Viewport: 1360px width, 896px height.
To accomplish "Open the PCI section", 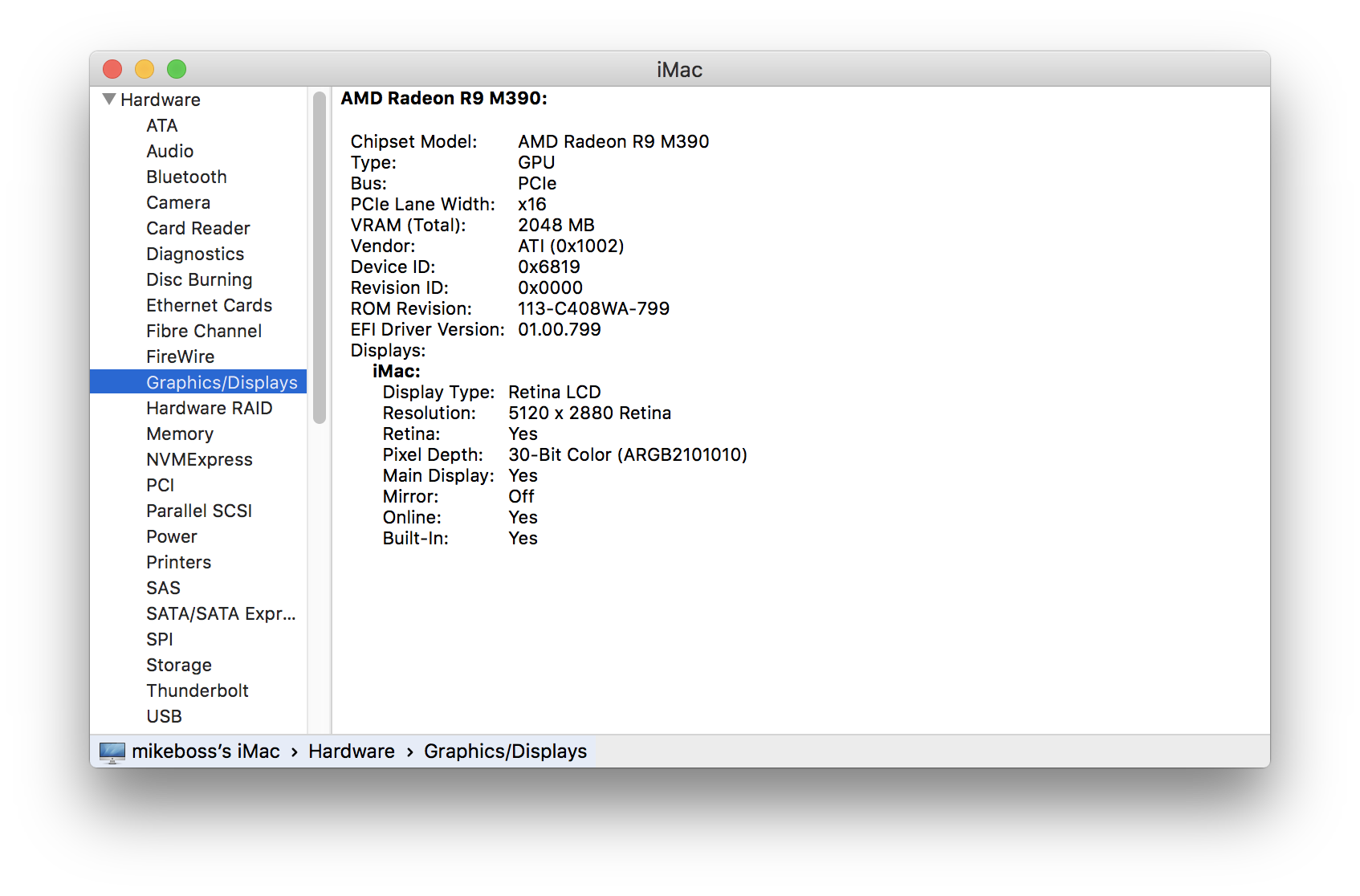I will 161,485.
